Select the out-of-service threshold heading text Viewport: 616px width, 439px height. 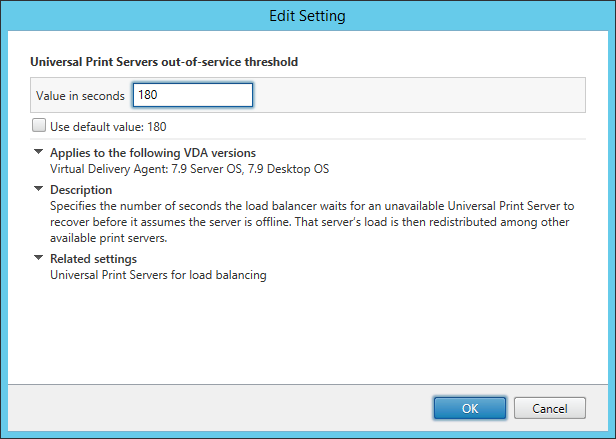(165, 62)
